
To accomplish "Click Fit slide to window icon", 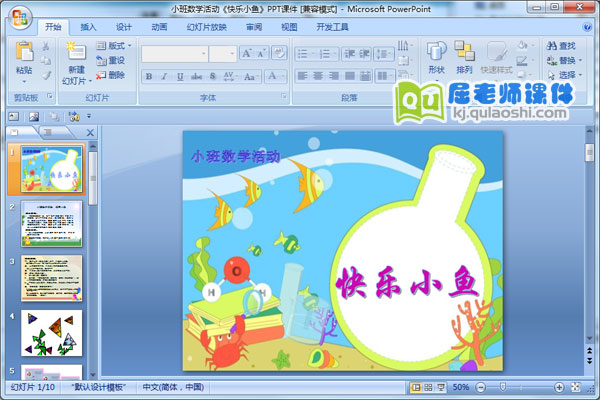I will [576, 387].
